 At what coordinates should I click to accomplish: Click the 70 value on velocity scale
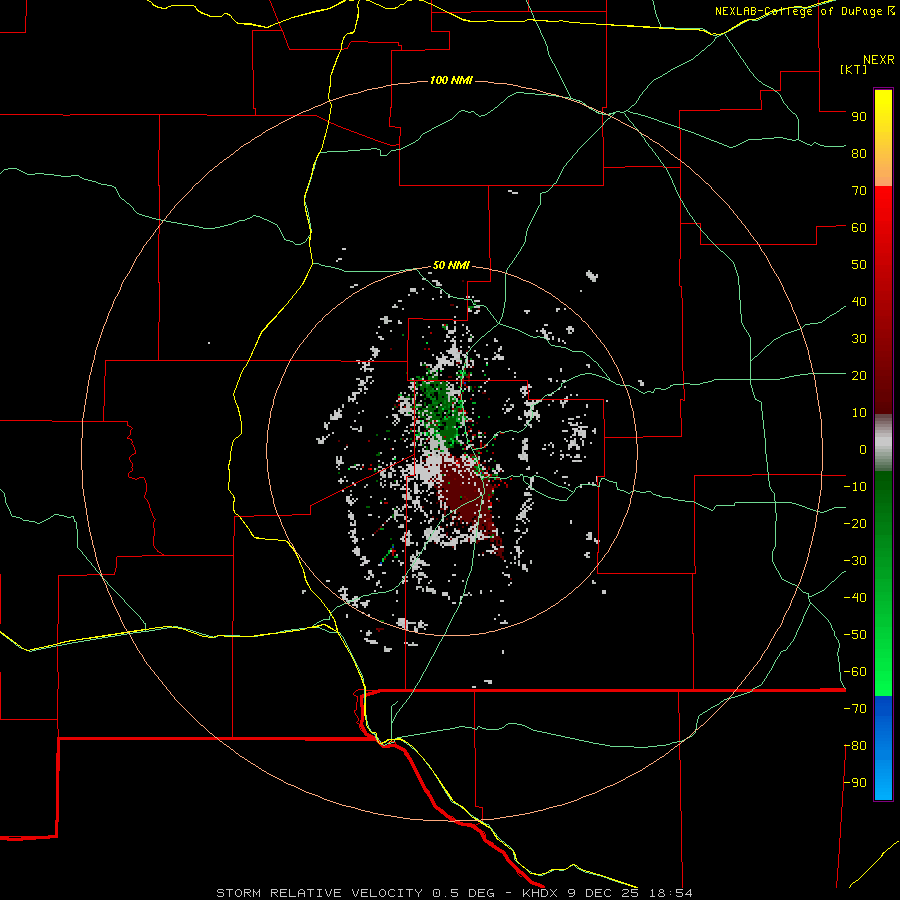[x=859, y=191]
